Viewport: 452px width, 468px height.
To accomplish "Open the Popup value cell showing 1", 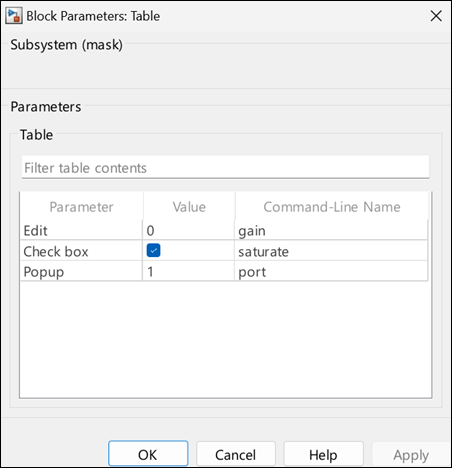I will 189,272.
